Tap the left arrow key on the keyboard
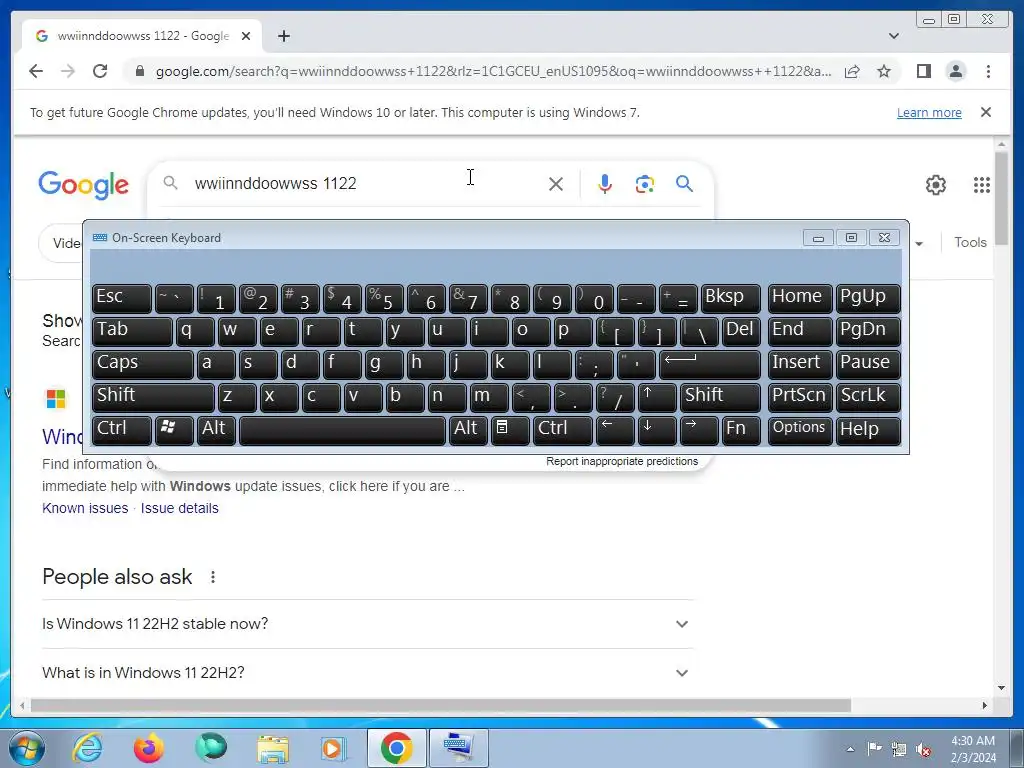The image size is (1024, 768). click(615, 430)
